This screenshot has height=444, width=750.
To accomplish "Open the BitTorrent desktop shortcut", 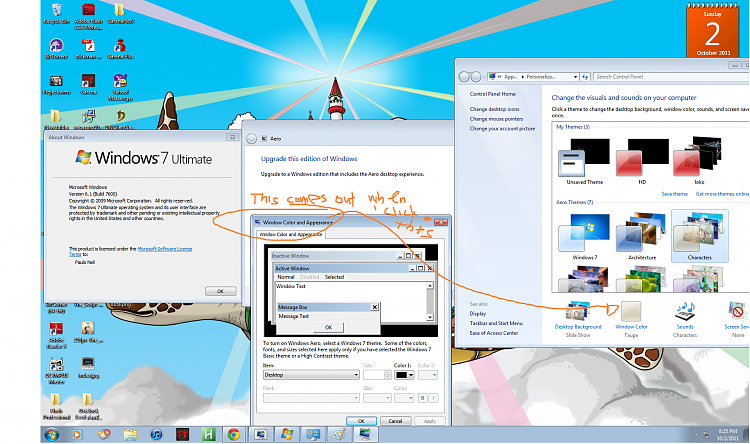I will tap(56, 49).
